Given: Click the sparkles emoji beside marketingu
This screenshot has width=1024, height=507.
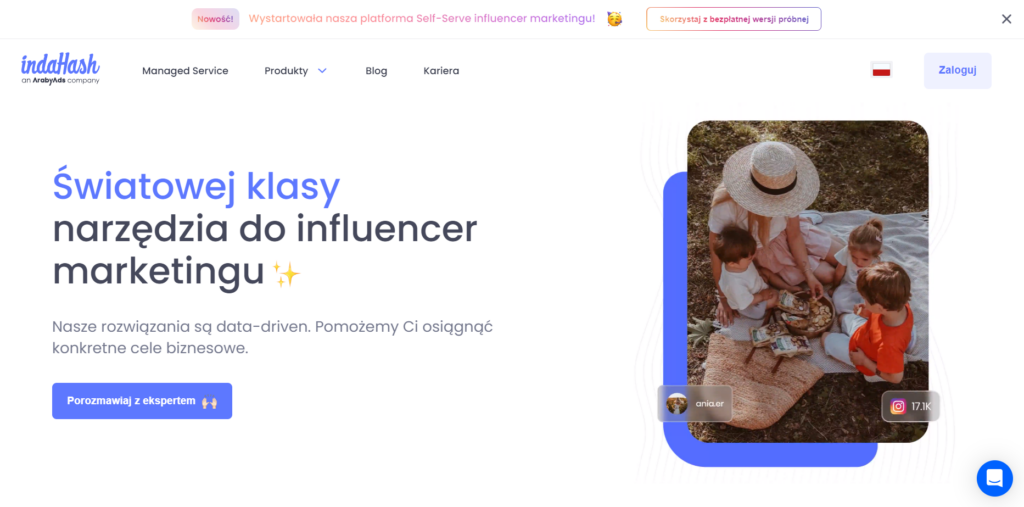Looking at the screenshot, I should tap(285, 274).
